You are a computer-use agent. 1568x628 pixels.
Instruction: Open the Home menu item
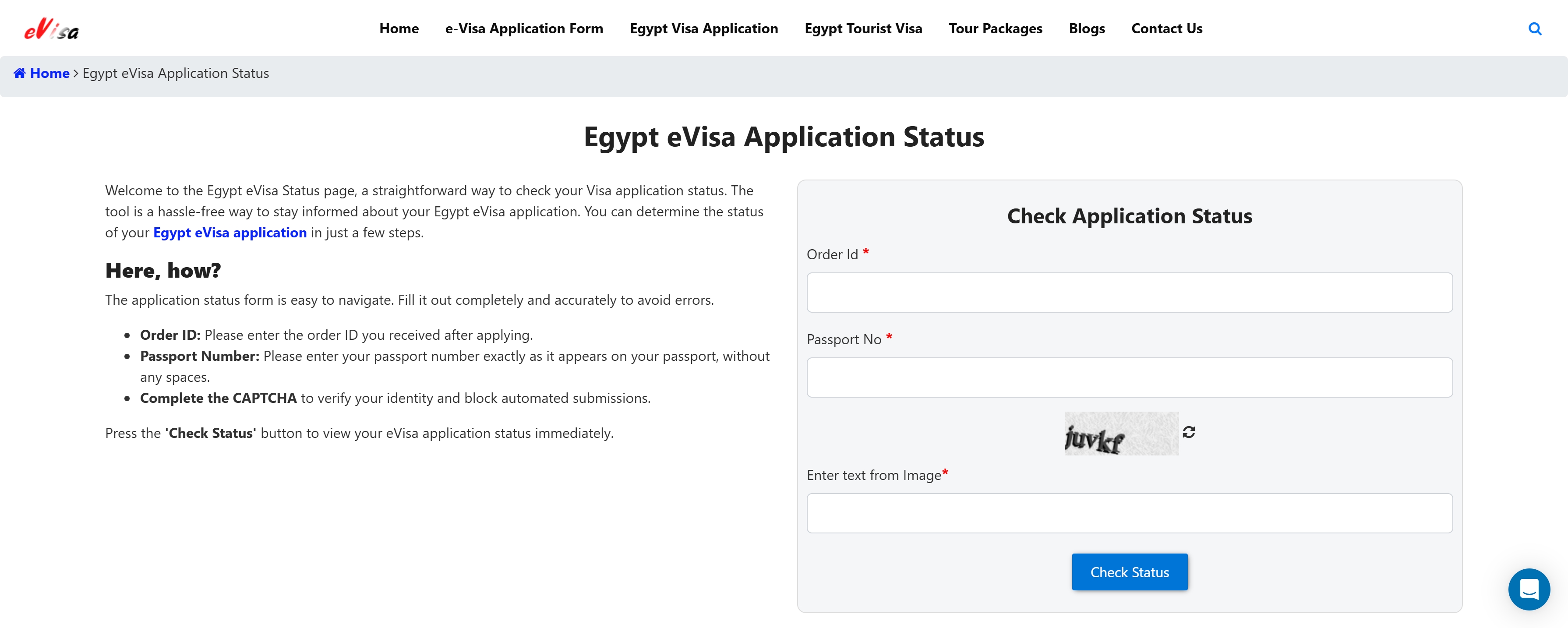tap(399, 28)
